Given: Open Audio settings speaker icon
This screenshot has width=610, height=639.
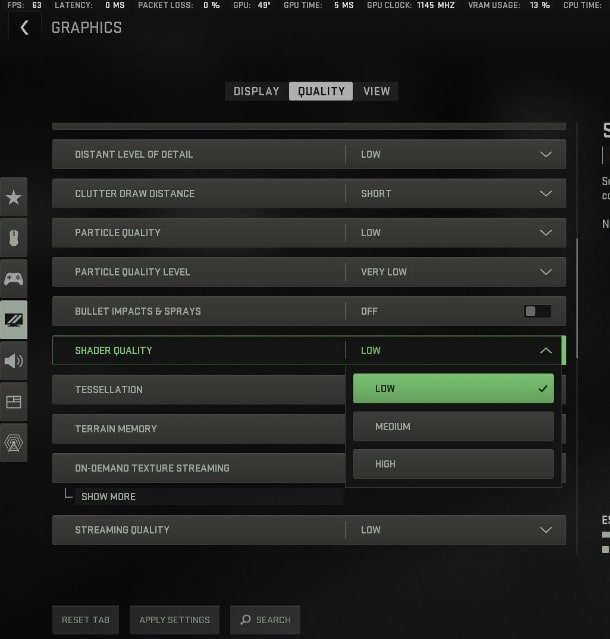Looking at the screenshot, I should point(14,361).
